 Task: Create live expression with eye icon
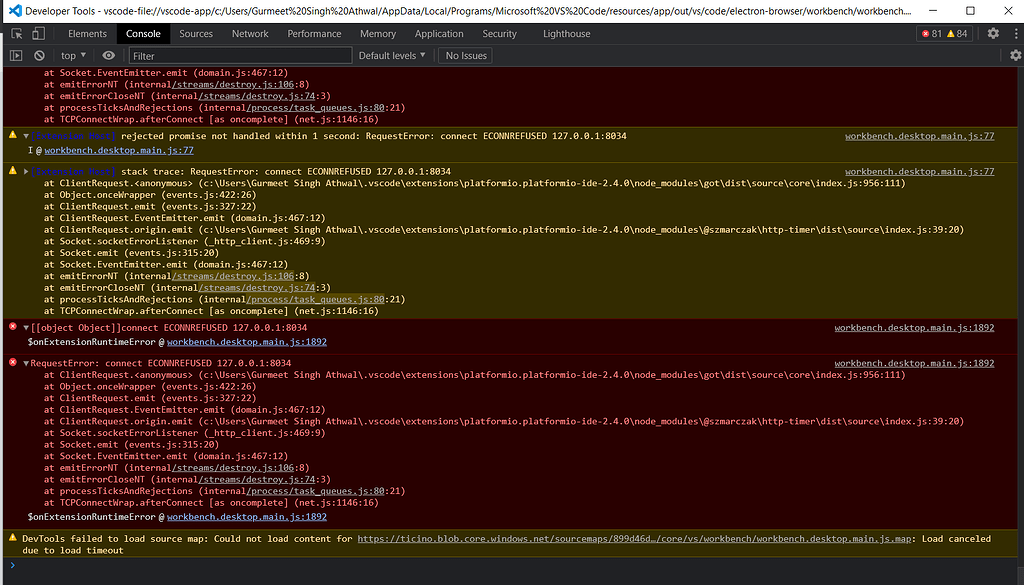click(109, 56)
